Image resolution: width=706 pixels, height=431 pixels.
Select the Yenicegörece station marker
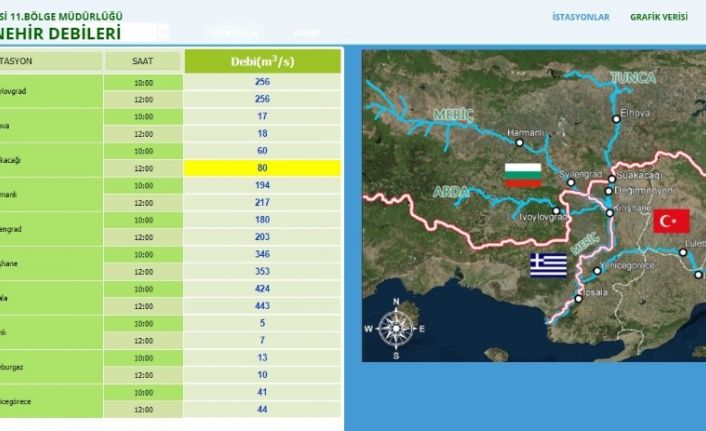[x=597, y=270]
